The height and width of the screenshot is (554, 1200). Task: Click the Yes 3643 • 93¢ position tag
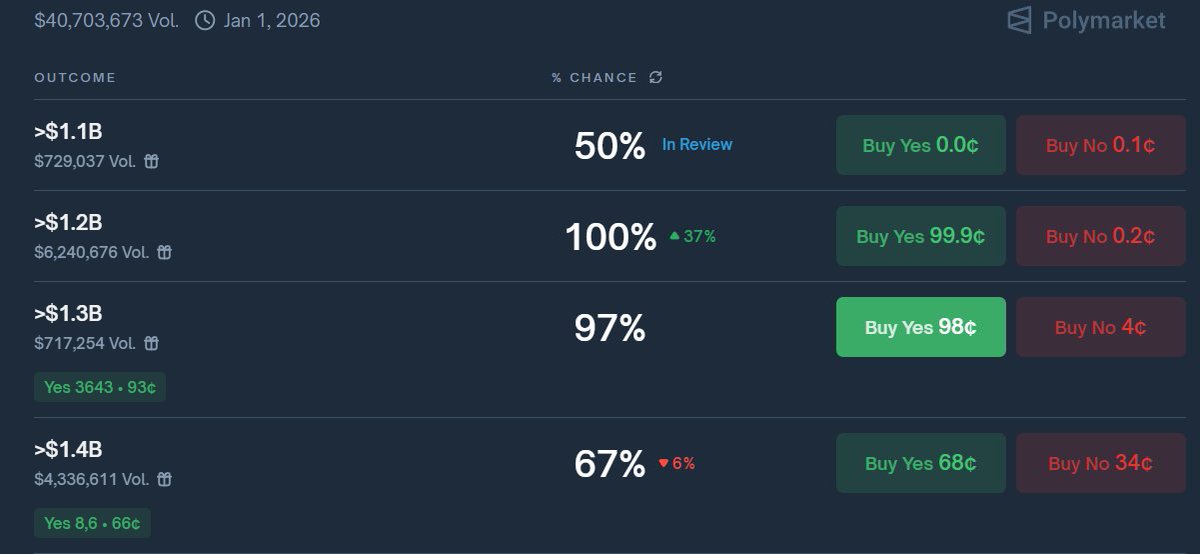click(x=100, y=387)
